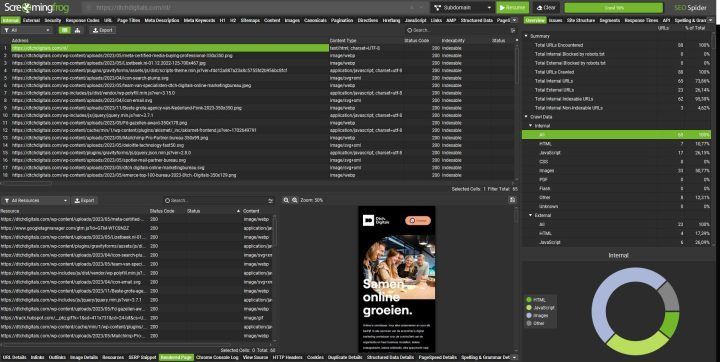Image resolution: width=720 pixels, height=362 pixels.
Task: Click the save screenshot icon in the rendered page pane
Action: pyautogui.click(x=512, y=200)
